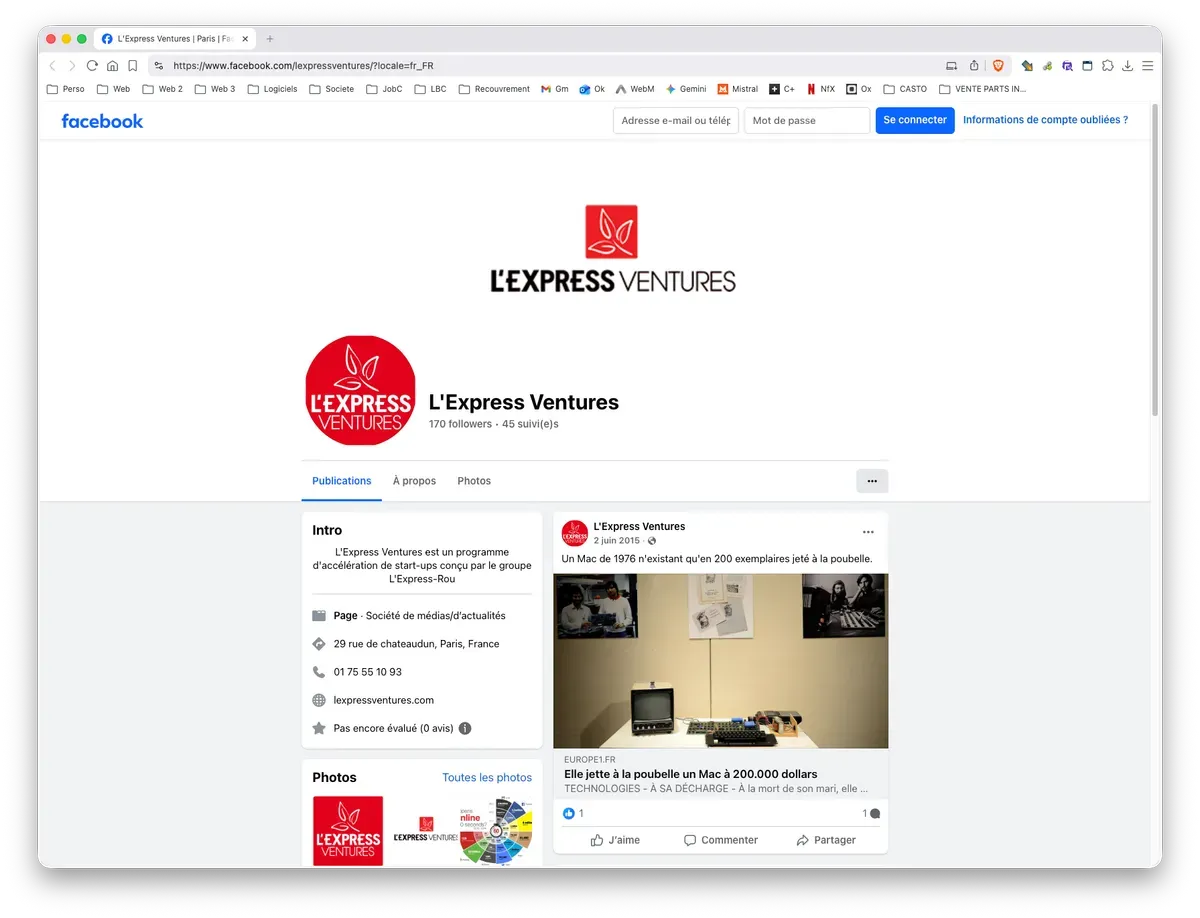Select the Publications tab
This screenshot has width=1200, height=918.
click(342, 481)
